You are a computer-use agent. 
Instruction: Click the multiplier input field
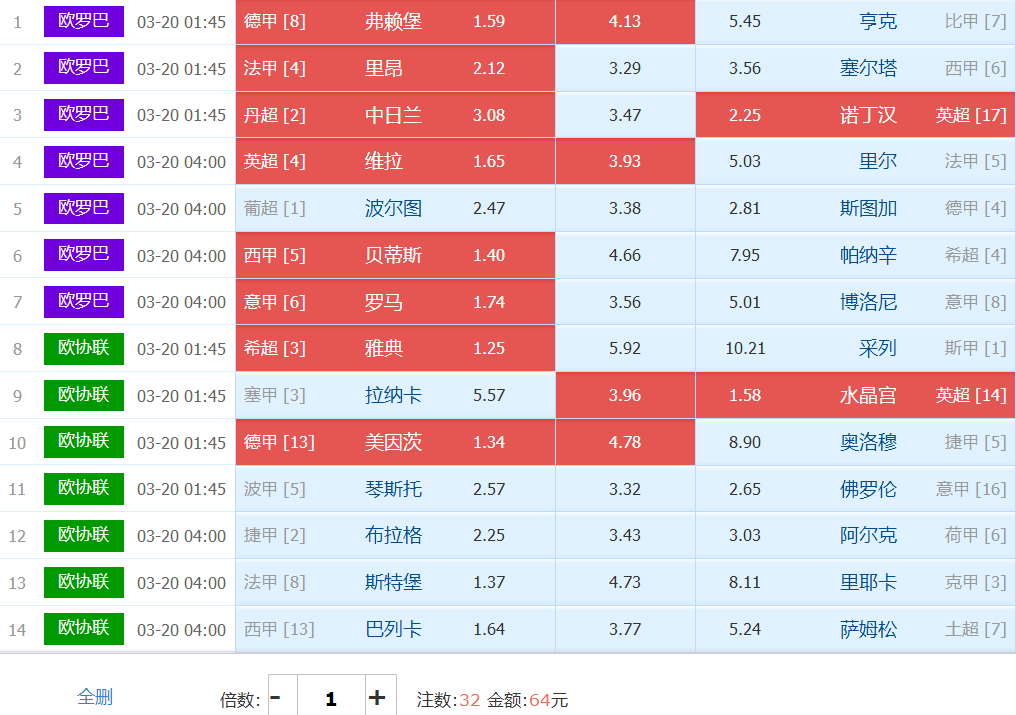(x=330, y=698)
